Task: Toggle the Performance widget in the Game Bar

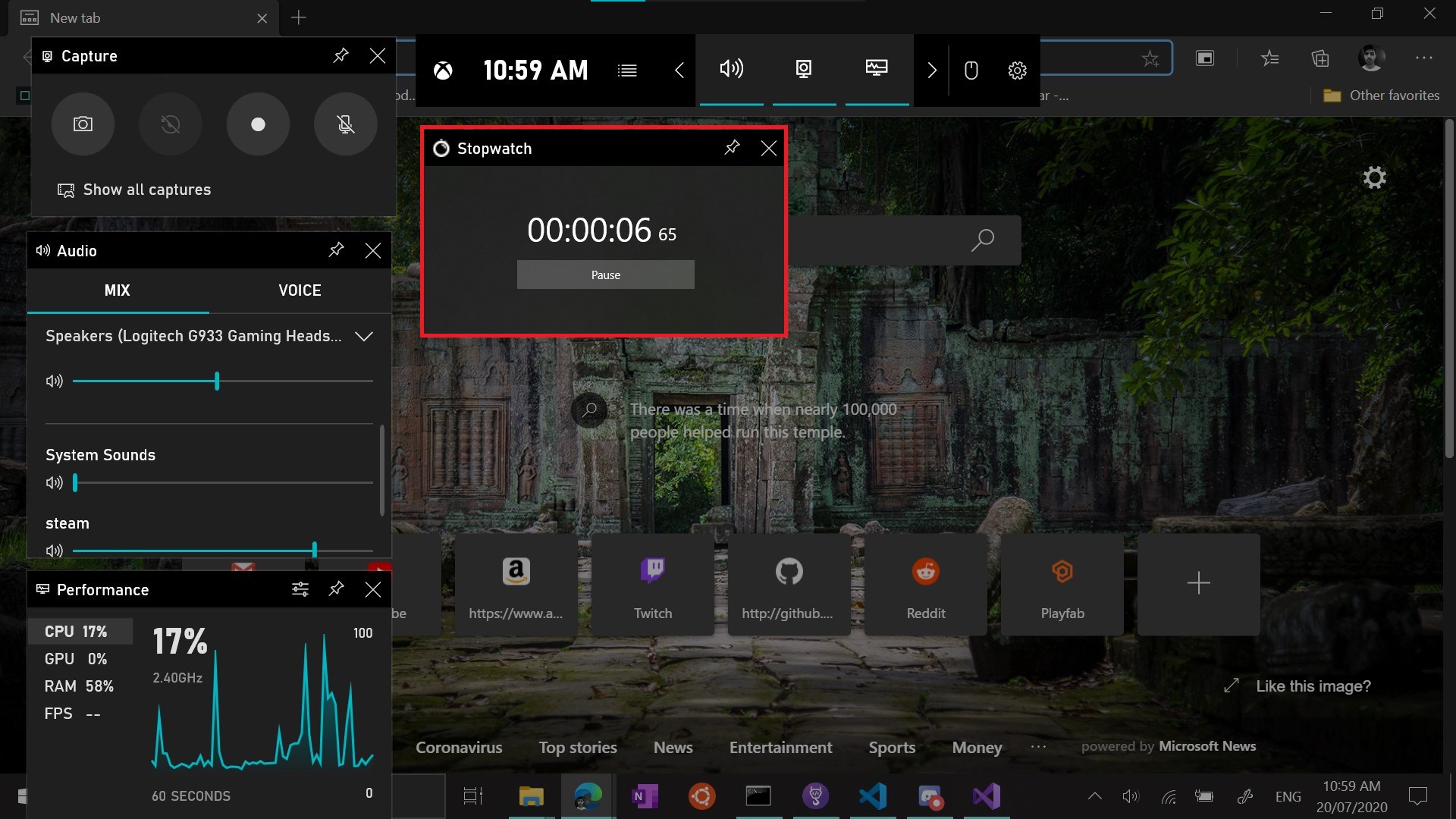Action: click(877, 70)
